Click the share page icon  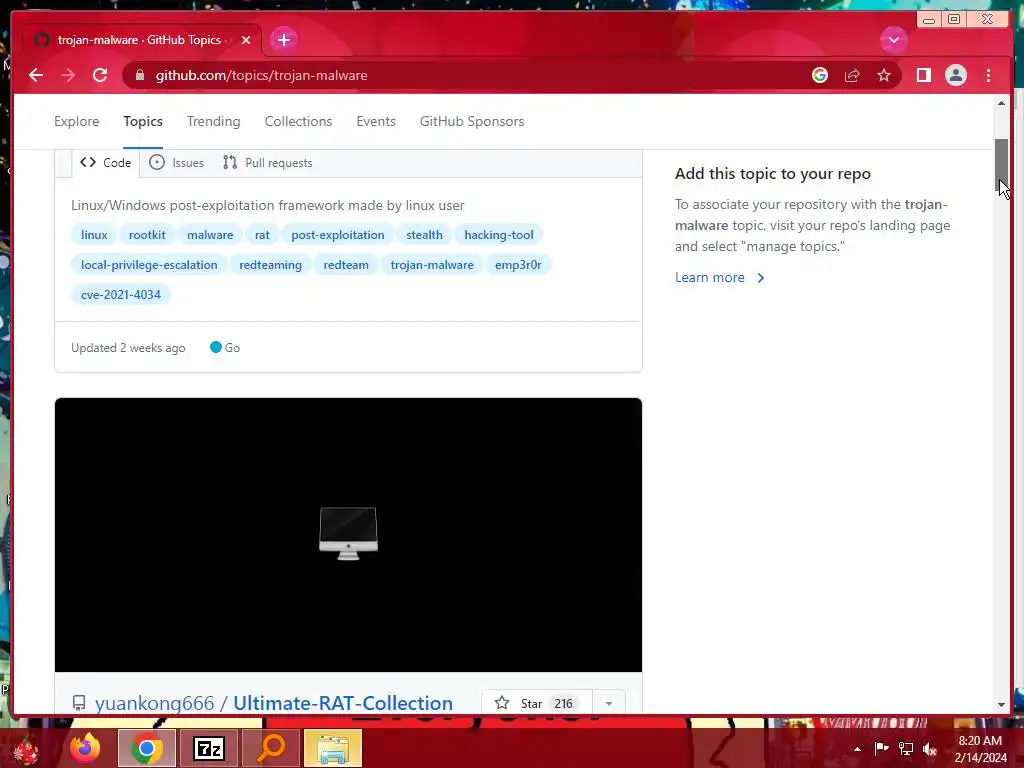[852, 76]
